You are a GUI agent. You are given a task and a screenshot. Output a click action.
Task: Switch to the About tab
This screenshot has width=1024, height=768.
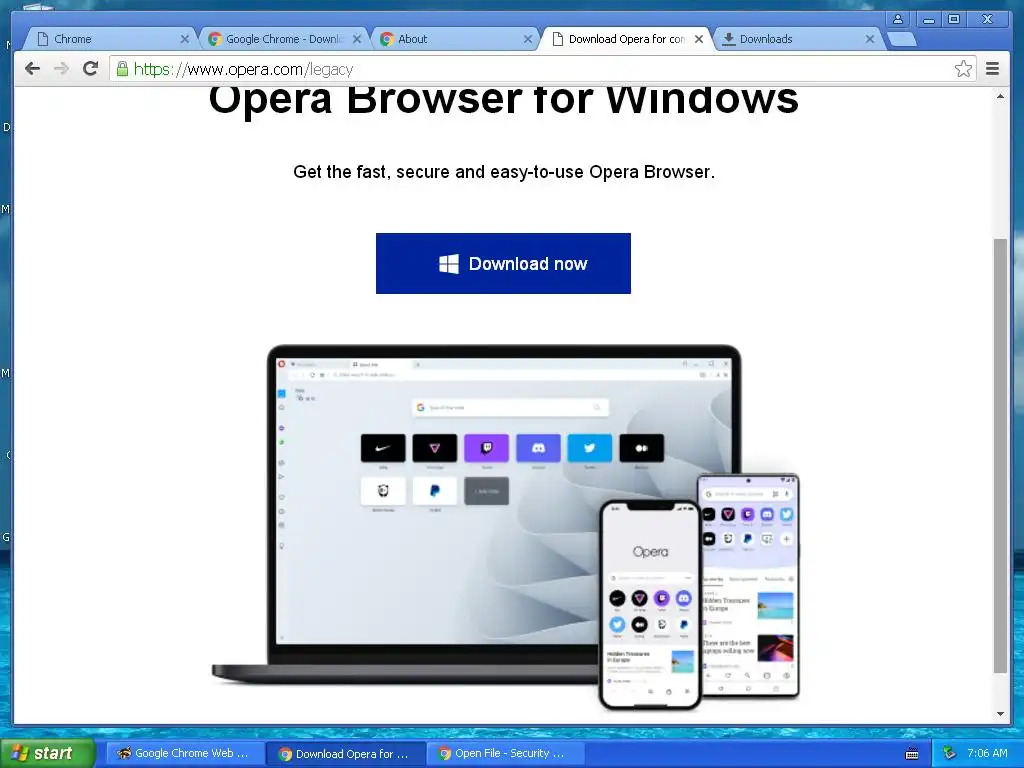[454, 39]
